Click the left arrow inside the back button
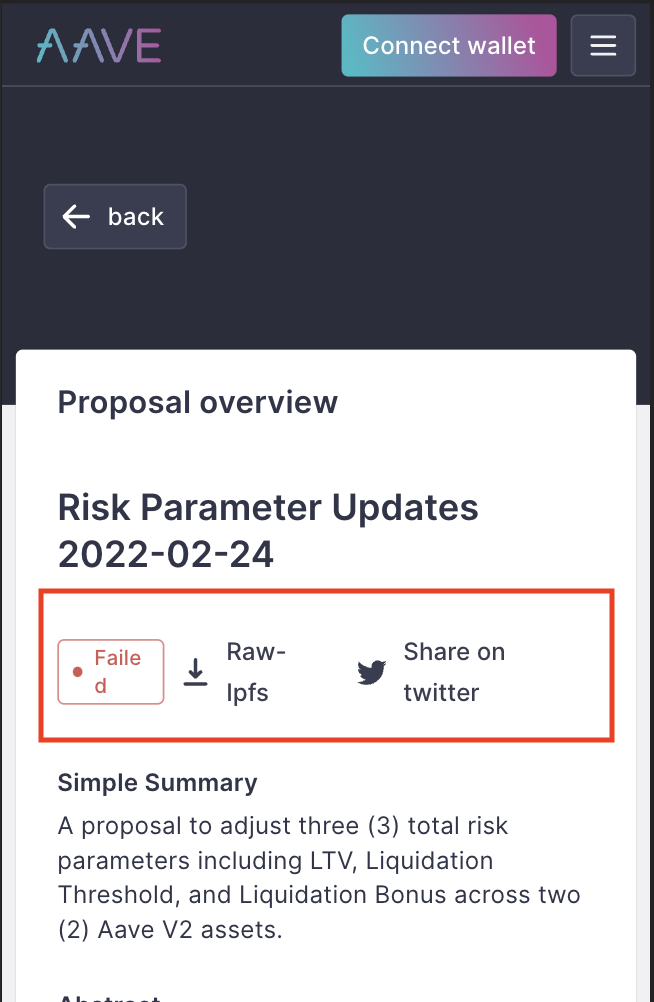654x1002 pixels. [75, 216]
